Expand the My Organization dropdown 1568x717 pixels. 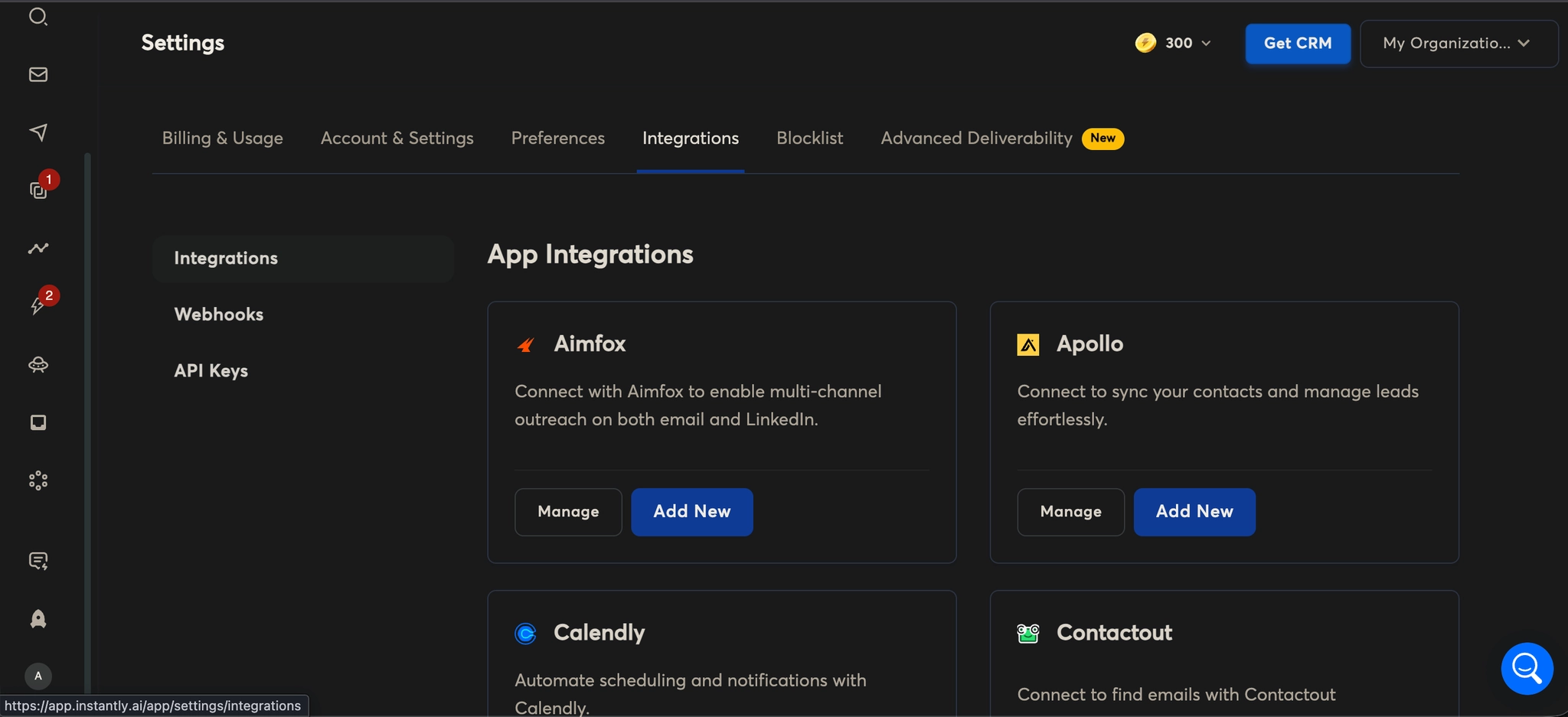click(x=1457, y=44)
